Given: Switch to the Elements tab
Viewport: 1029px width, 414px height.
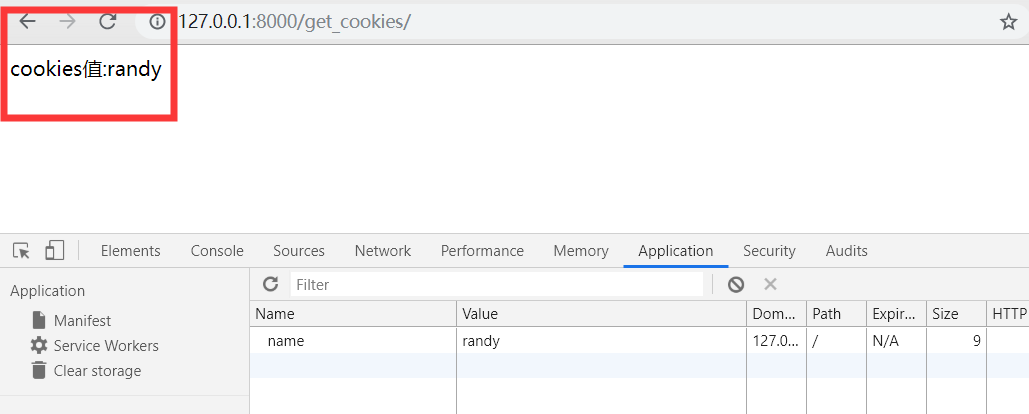Looking at the screenshot, I should [x=130, y=251].
